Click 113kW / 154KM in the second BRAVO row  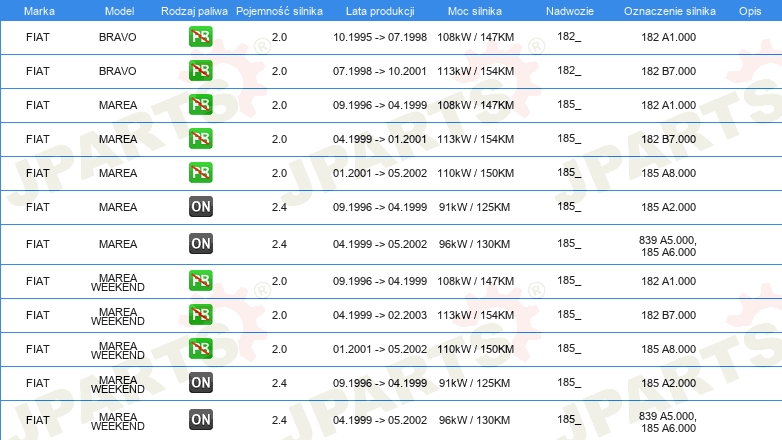476,71
